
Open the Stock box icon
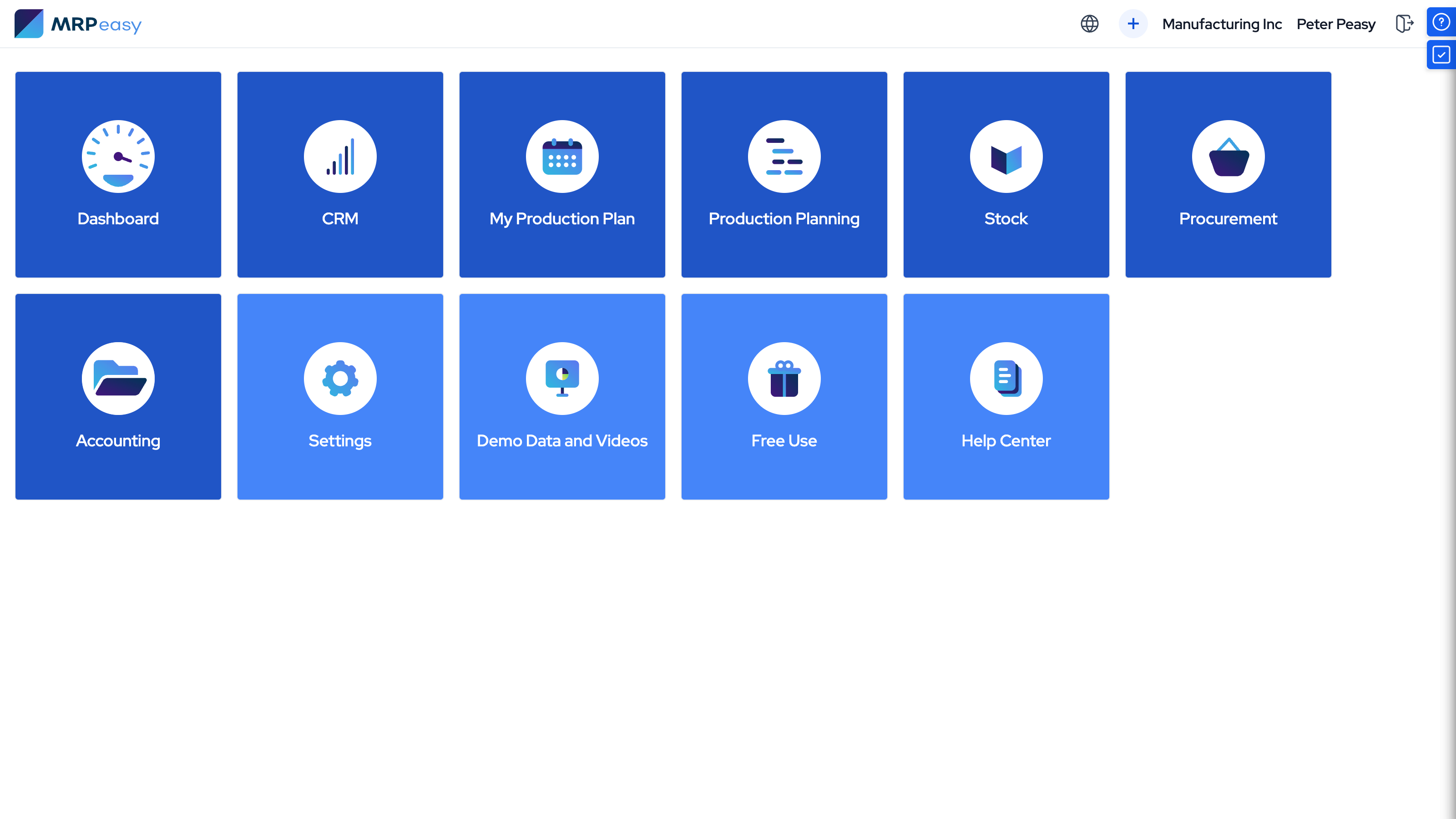(1006, 157)
